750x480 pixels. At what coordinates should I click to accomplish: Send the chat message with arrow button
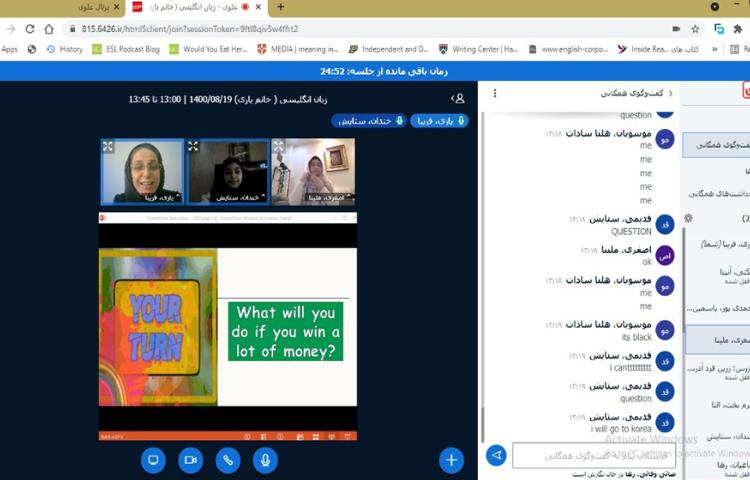(x=496, y=455)
